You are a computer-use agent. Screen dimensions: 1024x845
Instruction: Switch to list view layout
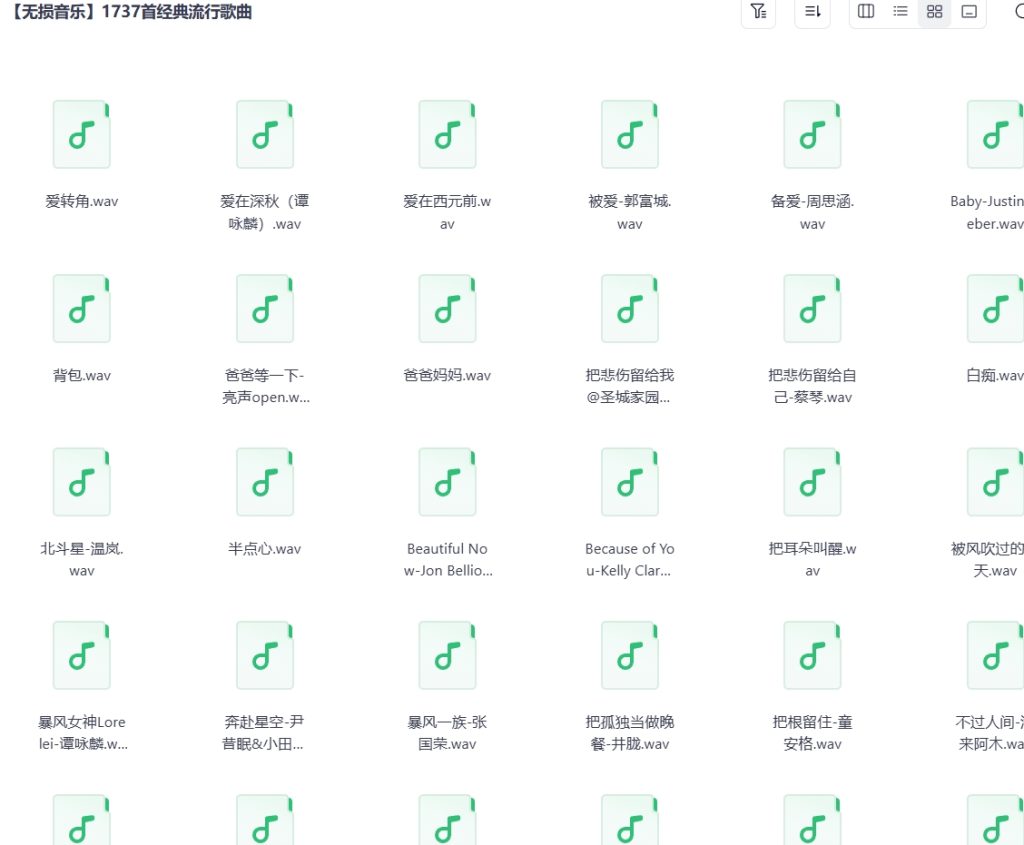[900, 12]
